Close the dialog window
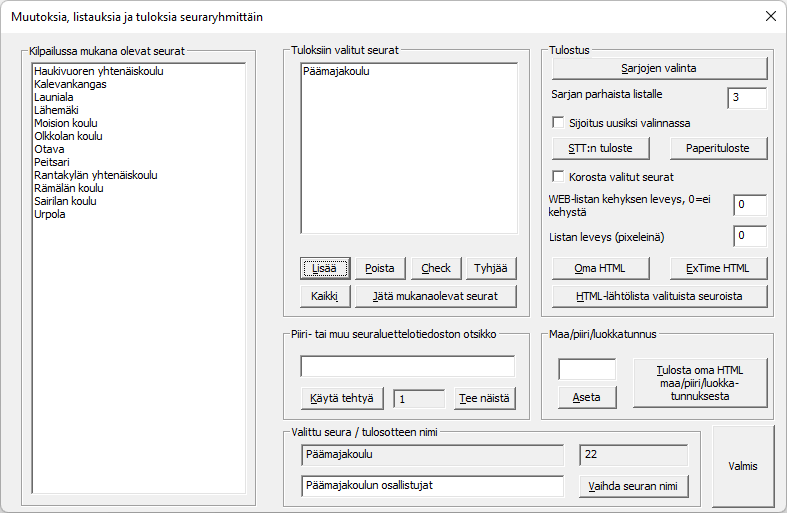The width and height of the screenshot is (787, 513). click(770, 16)
